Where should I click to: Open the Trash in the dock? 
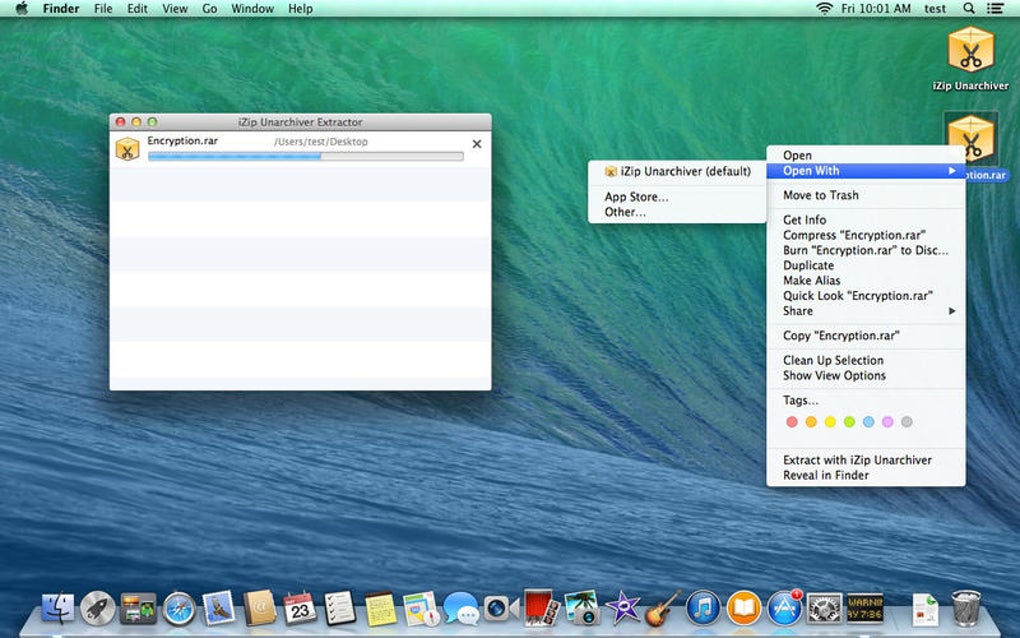coord(966,607)
